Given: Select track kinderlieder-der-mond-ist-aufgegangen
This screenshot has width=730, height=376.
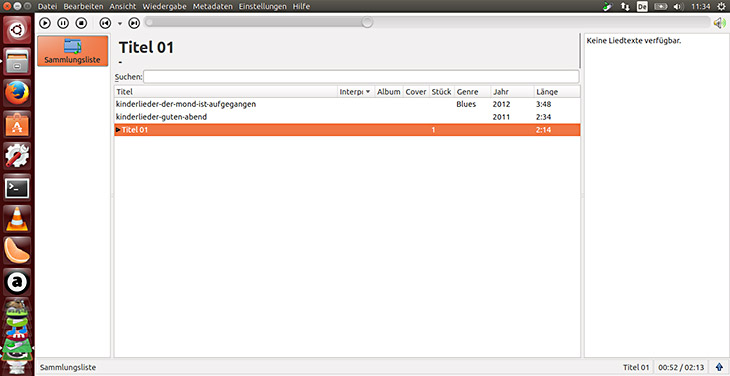Looking at the screenshot, I should click(347, 104).
